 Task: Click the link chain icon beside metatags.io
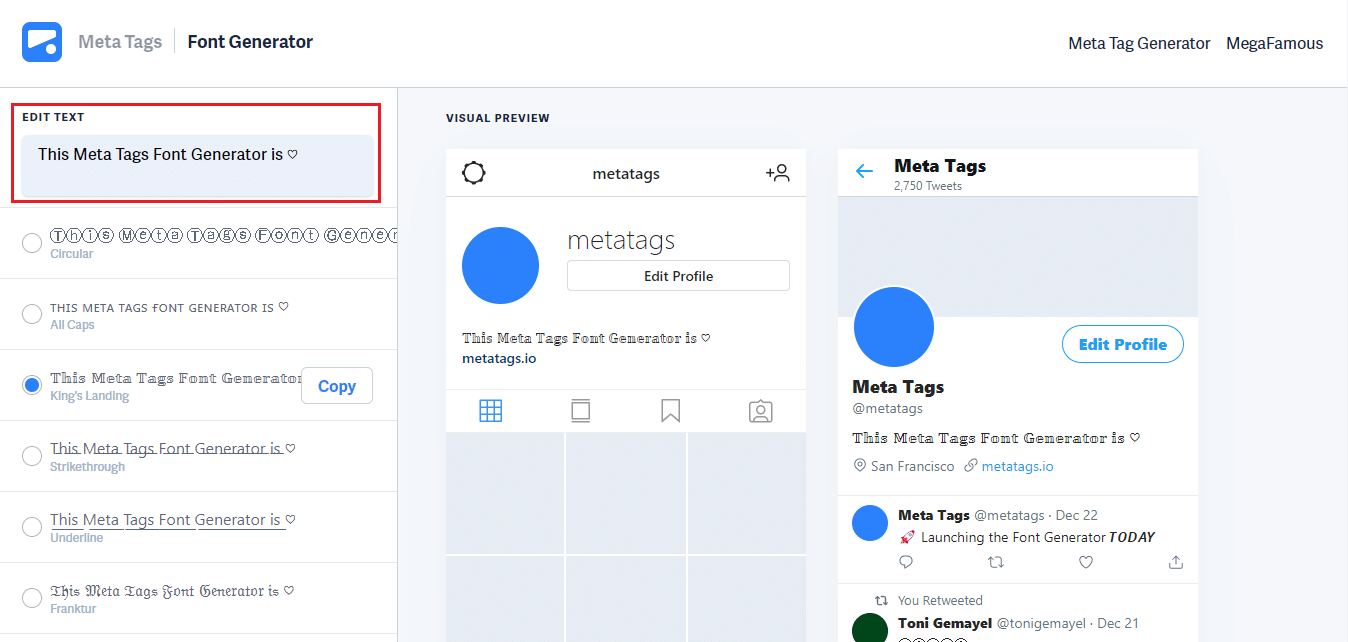[x=970, y=466]
